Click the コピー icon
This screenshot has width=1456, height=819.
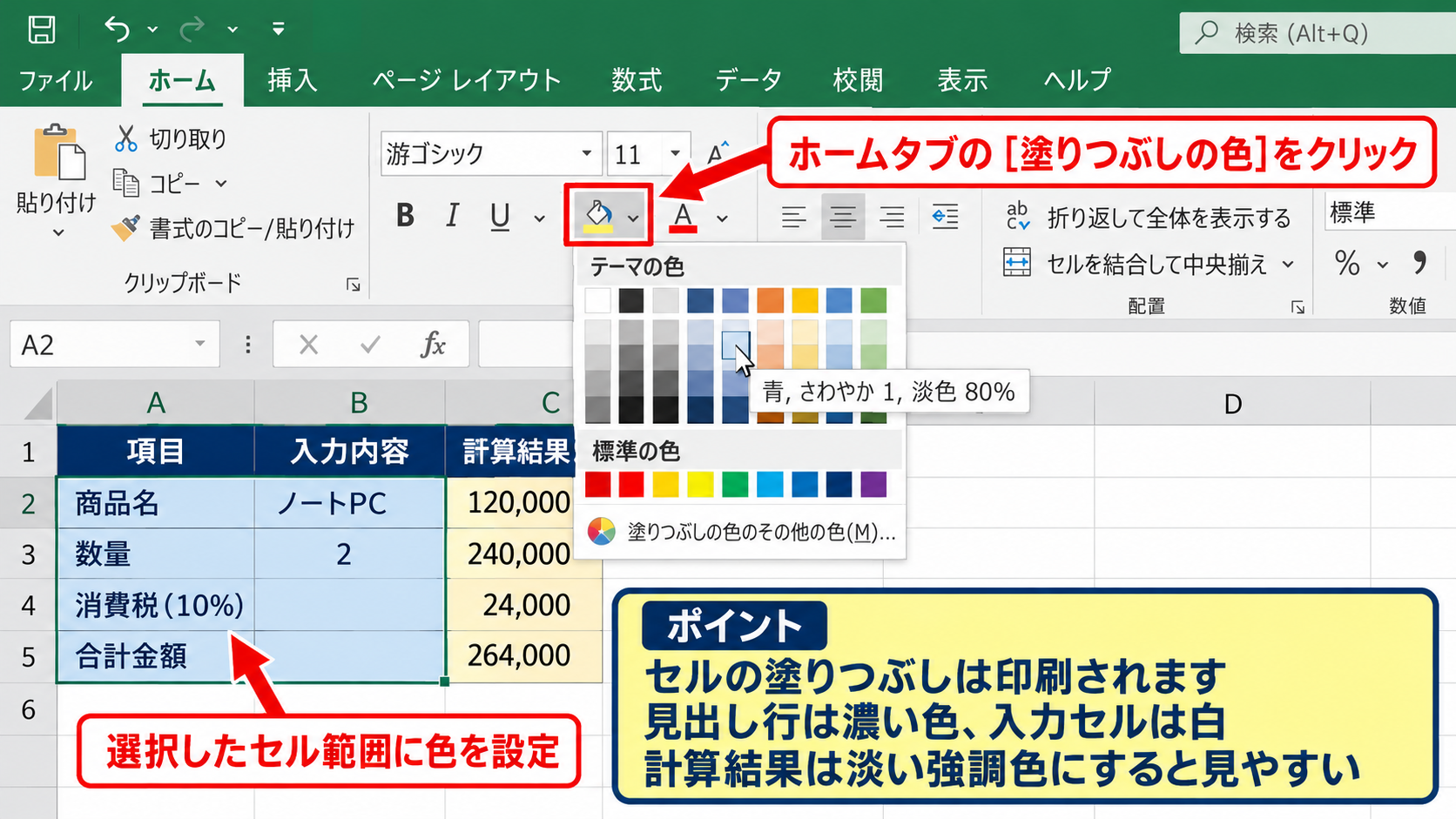click(x=126, y=183)
